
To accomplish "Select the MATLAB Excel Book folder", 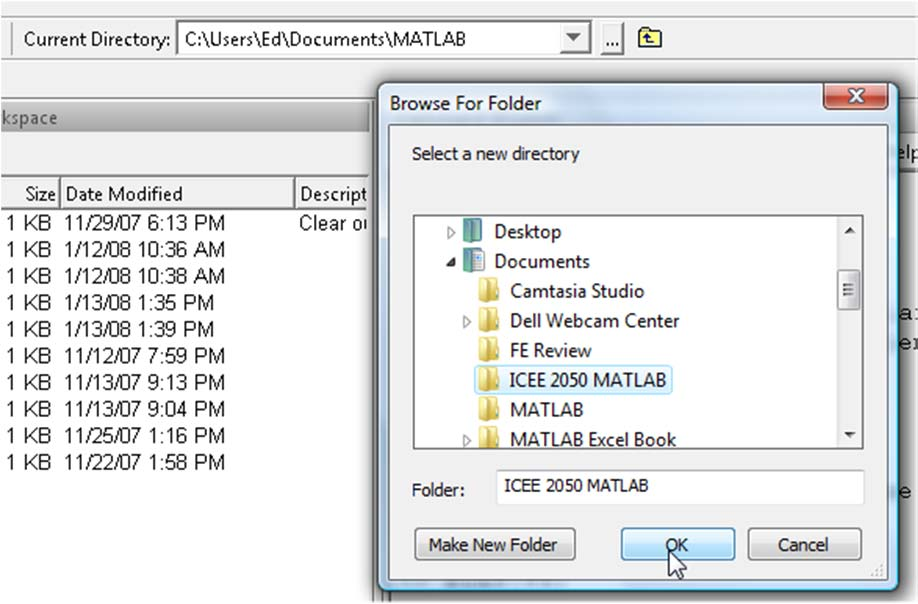I will (x=592, y=440).
